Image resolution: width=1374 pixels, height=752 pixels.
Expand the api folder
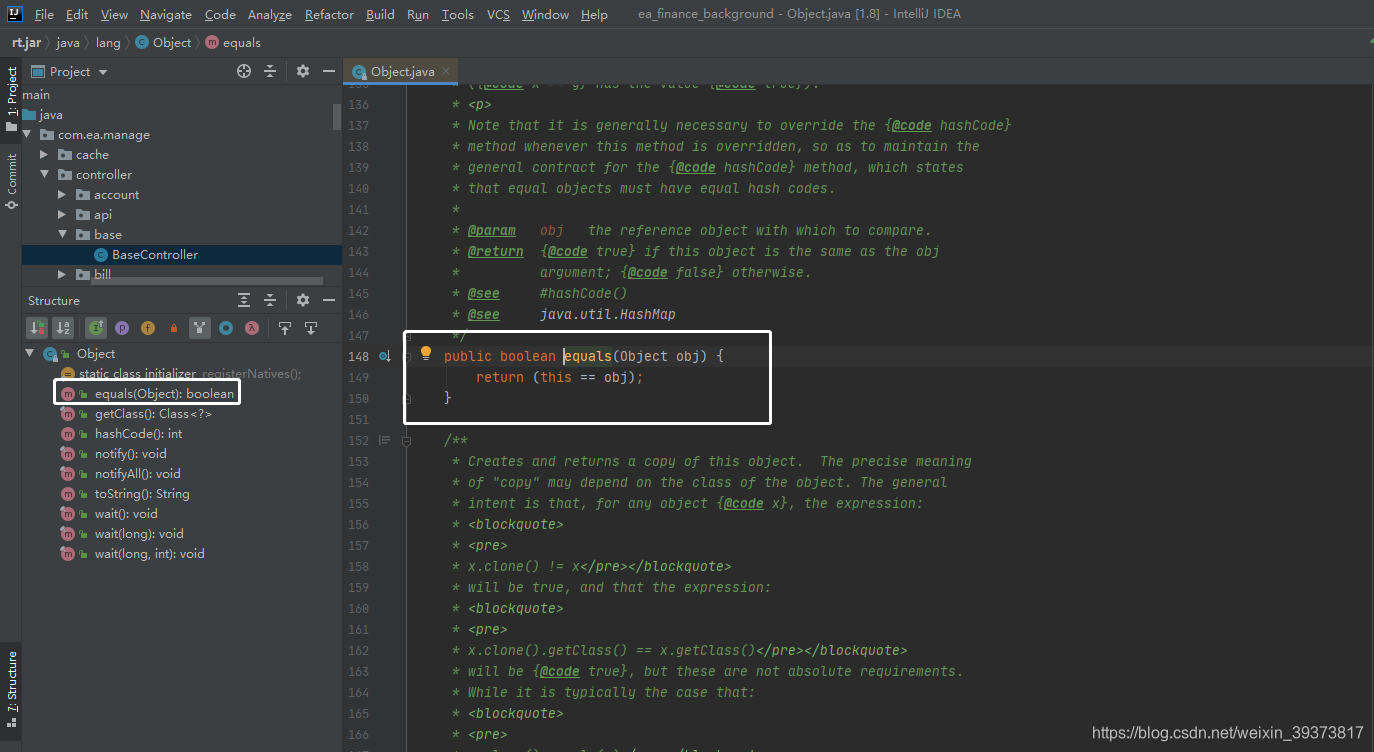pyautogui.click(x=62, y=215)
